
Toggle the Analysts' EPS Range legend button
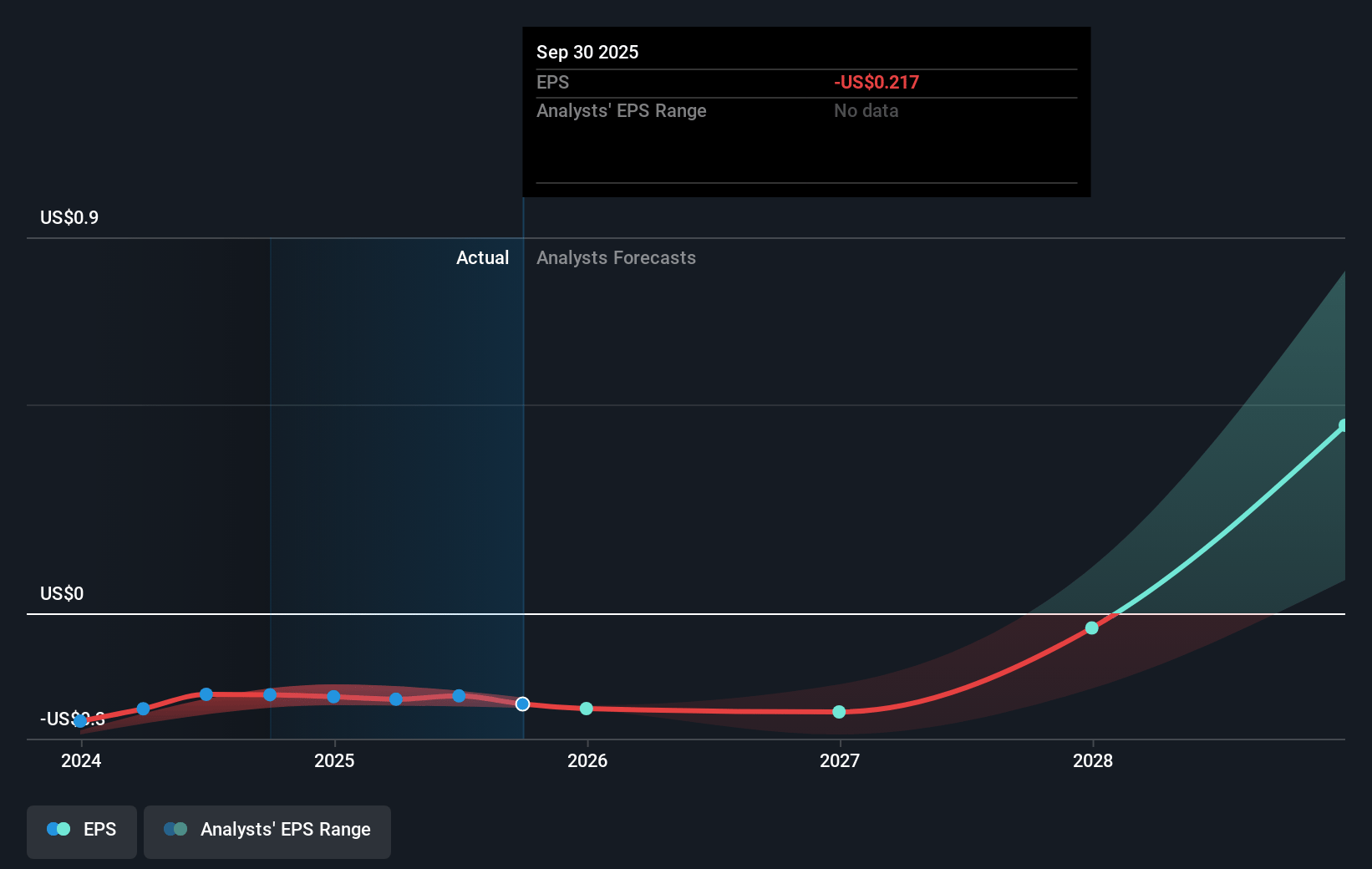(x=267, y=830)
